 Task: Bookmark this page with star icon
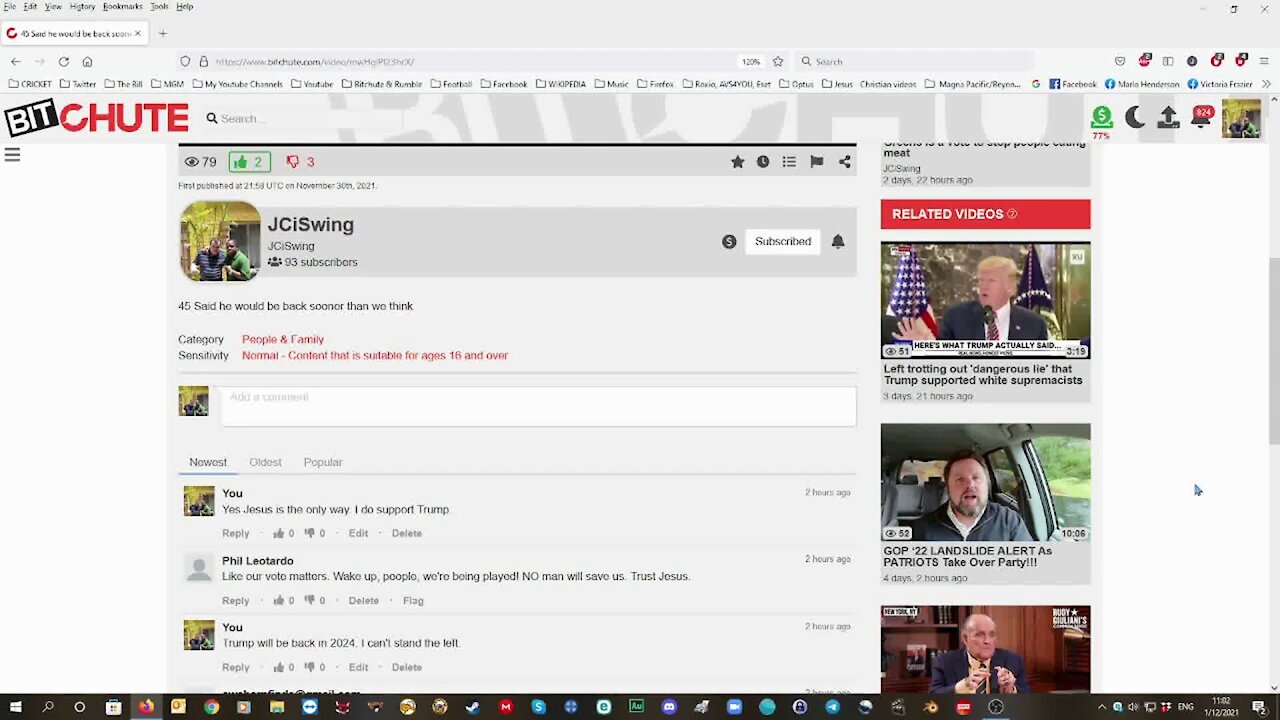(778, 62)
